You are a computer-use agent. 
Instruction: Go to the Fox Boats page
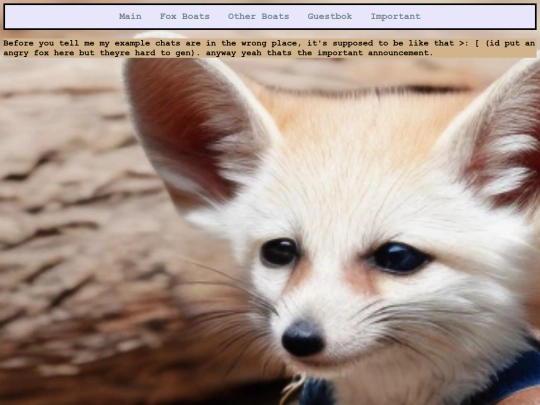[x=185, y=16]
